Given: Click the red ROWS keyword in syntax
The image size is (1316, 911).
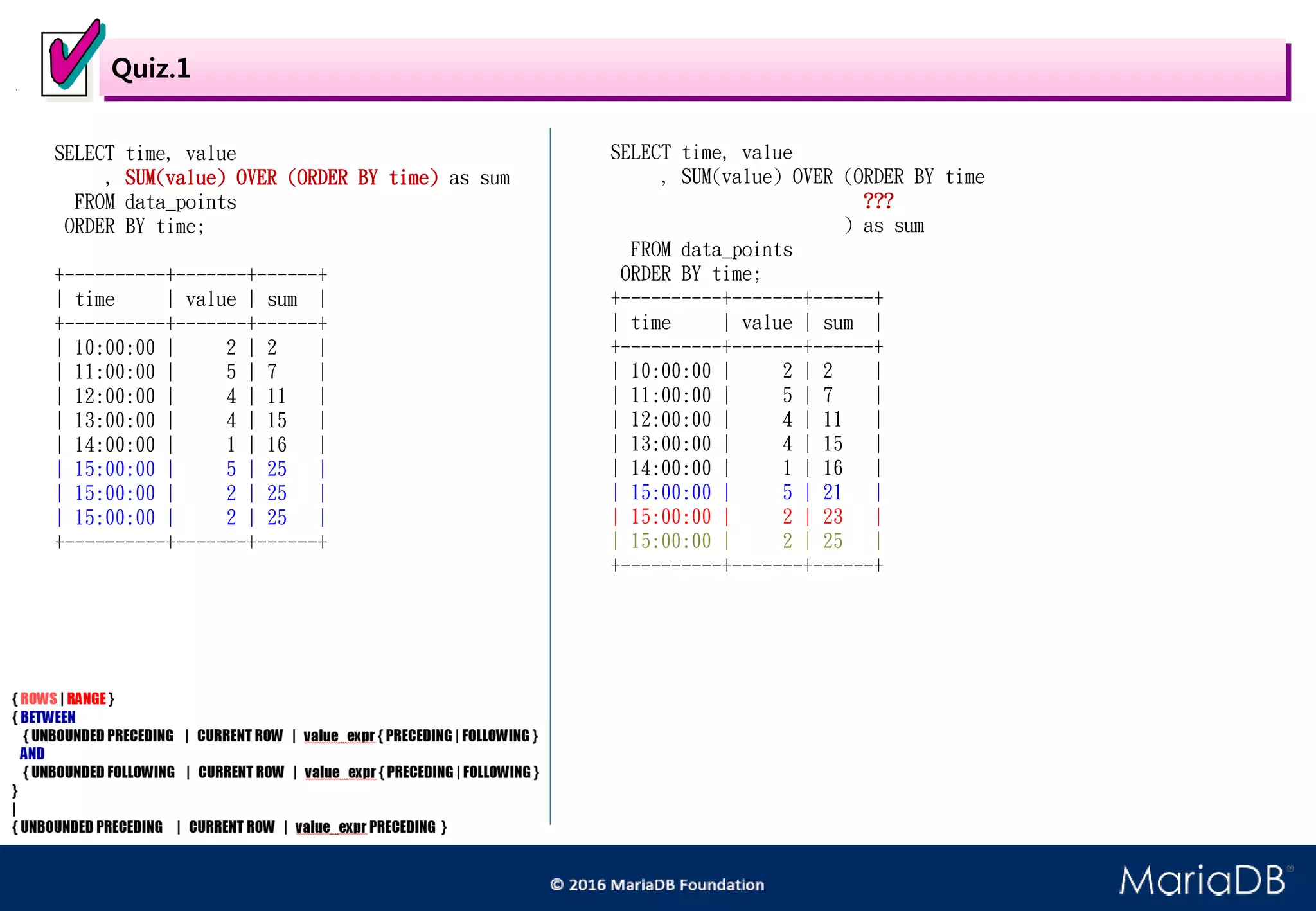Looking at the screenshot, I should click(x=39, y=698).
